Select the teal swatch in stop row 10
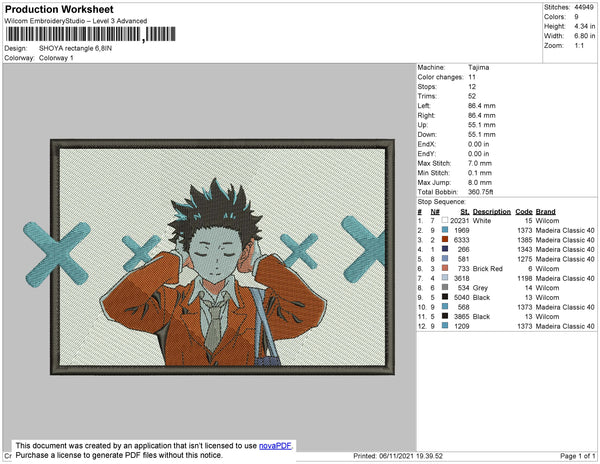Viewport: 600px width, 464px height. coord(445,306)
